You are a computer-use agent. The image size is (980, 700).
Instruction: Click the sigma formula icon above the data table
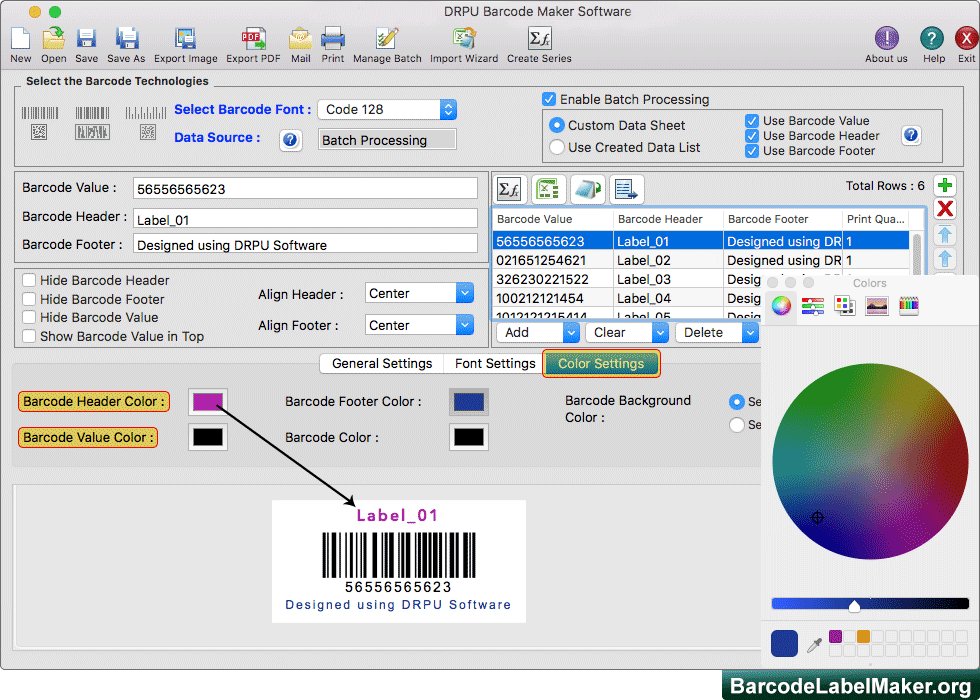(510, 189)
